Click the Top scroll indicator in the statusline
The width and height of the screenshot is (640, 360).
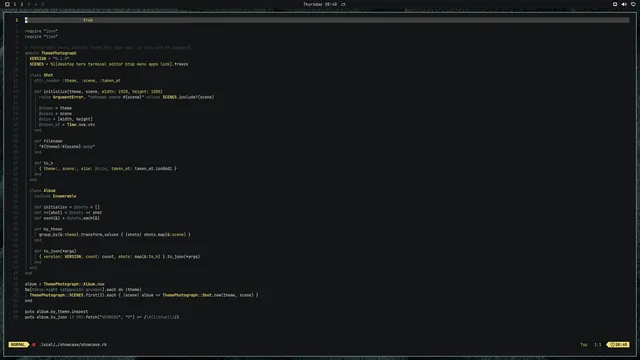tap(584, 344)
